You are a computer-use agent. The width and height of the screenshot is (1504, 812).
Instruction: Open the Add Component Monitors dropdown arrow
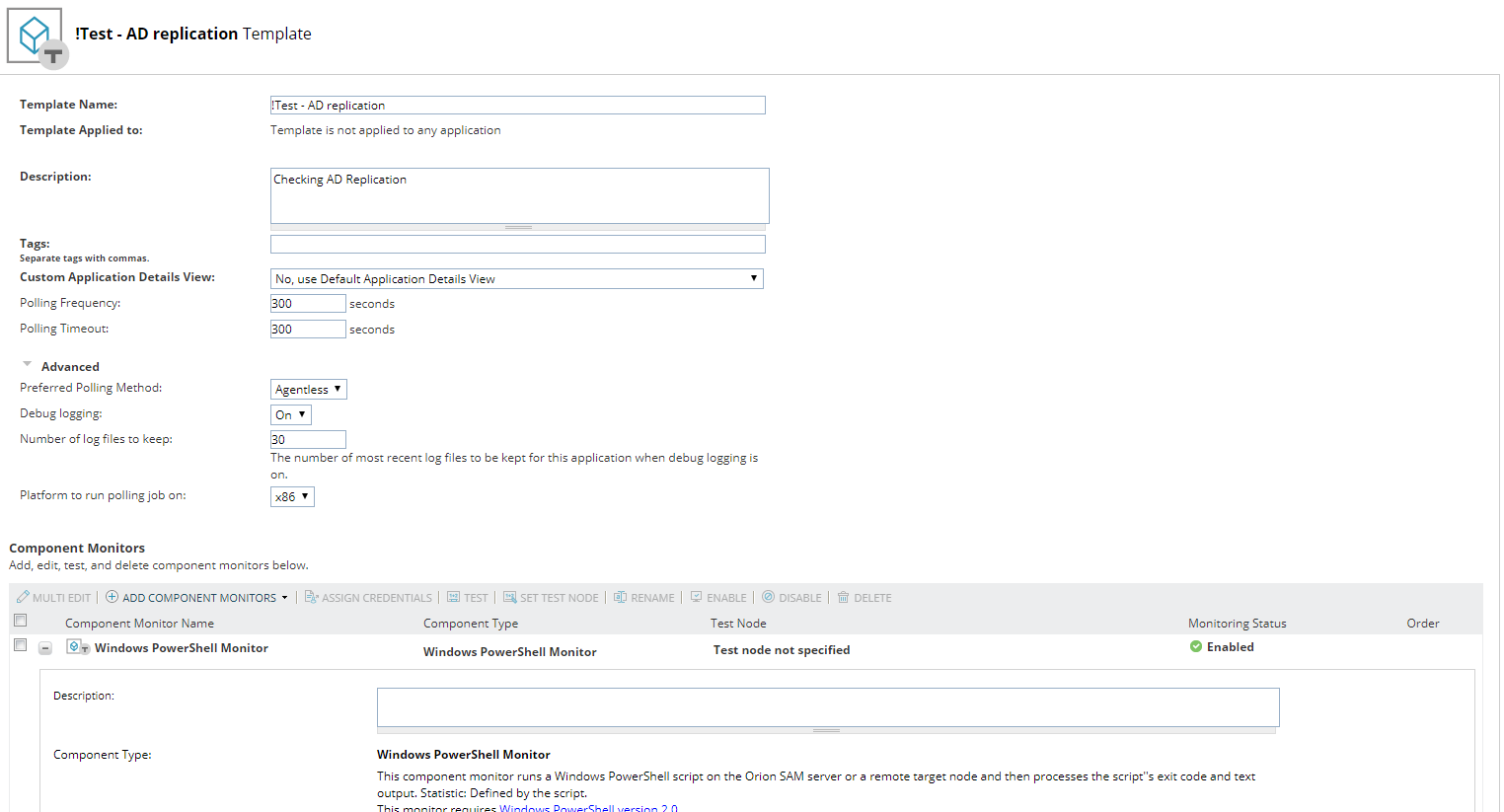pyautogui.click(x=285, y=598)
